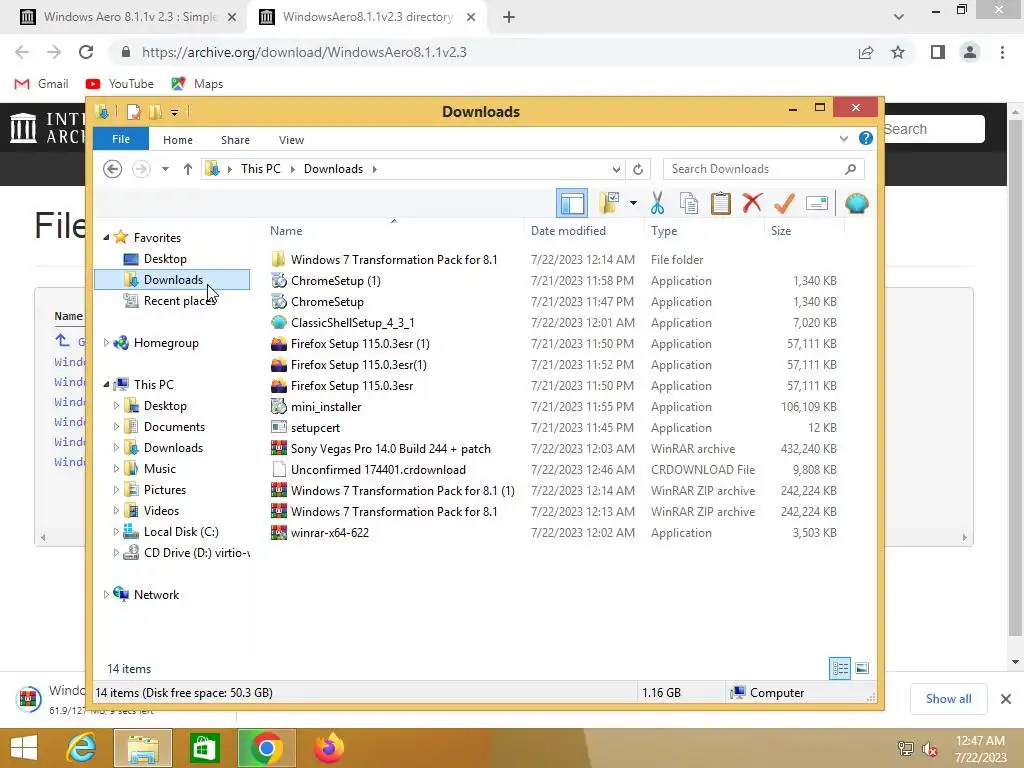
Task: Select Sony Vegas Pro 14.0 archive
Action: 391,449
